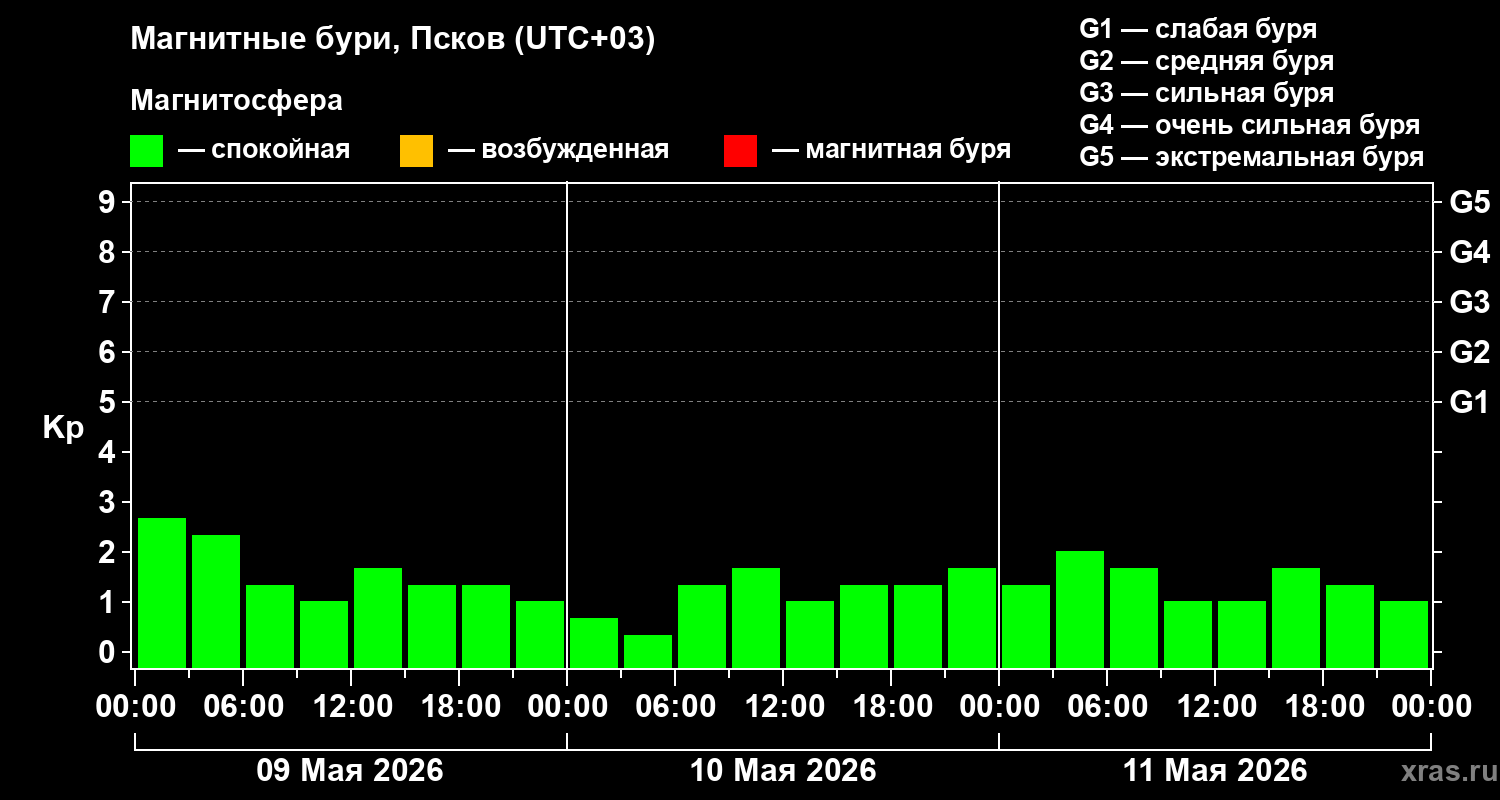Click the 10 Мая 2026 date label

tap(783, 771)
